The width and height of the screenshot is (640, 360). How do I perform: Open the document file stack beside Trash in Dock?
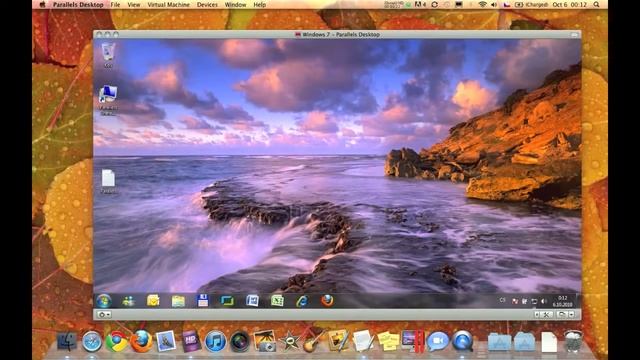coord(549,342)
